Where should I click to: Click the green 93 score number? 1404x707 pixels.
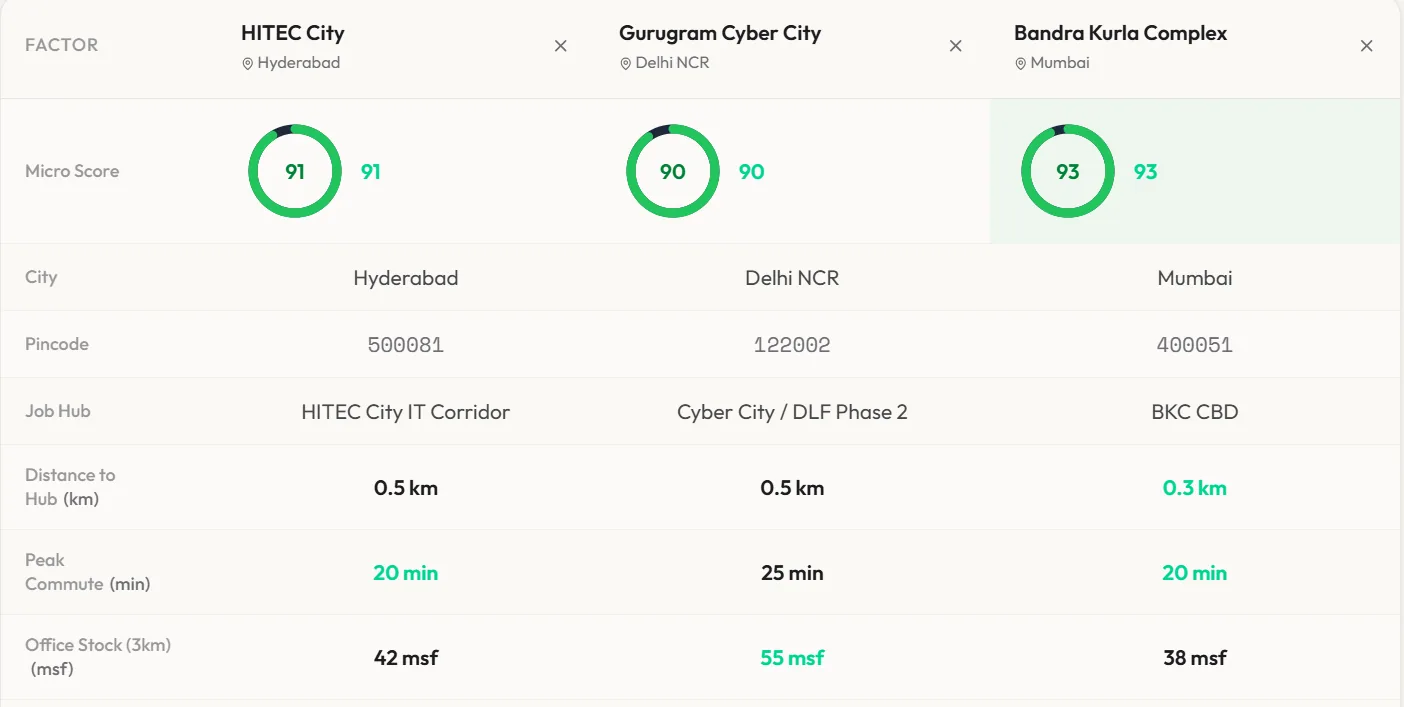tap(1145, 172)
